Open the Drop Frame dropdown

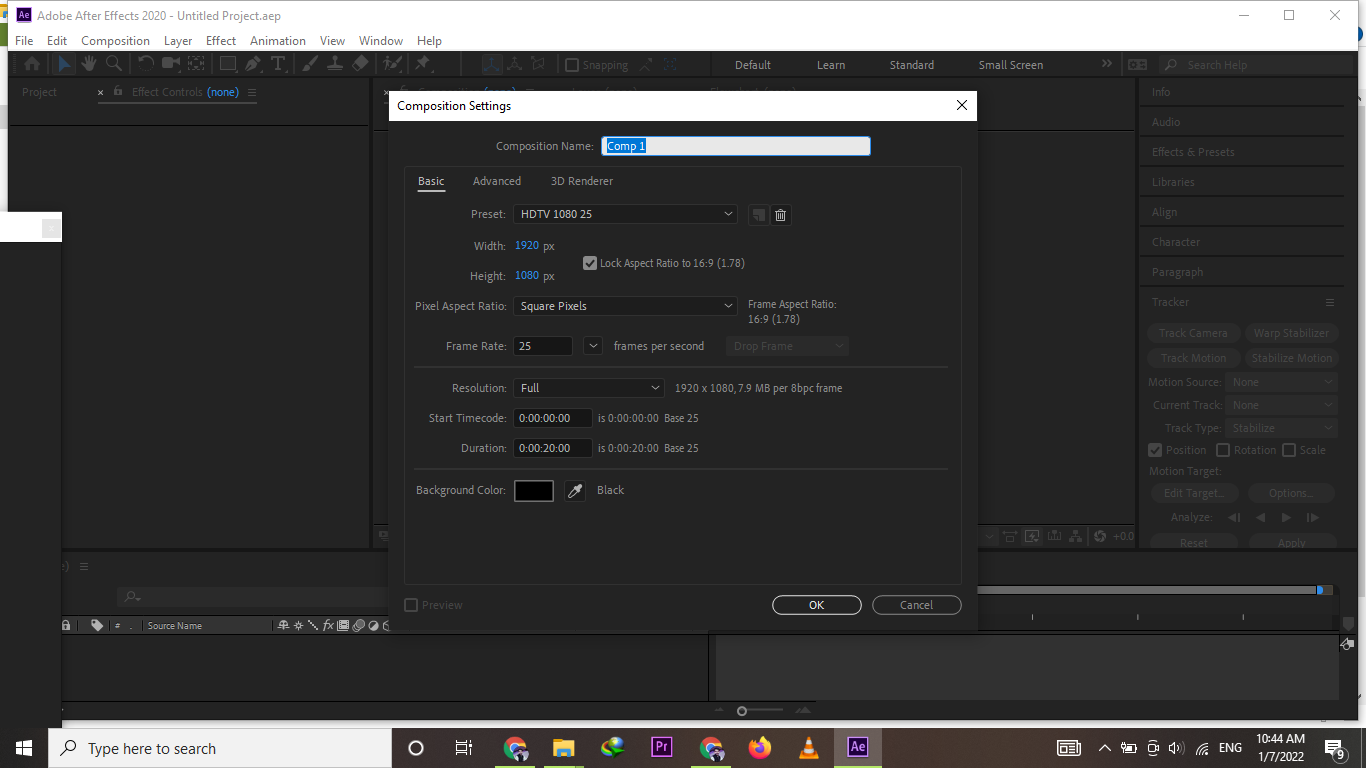pos(788,346)
